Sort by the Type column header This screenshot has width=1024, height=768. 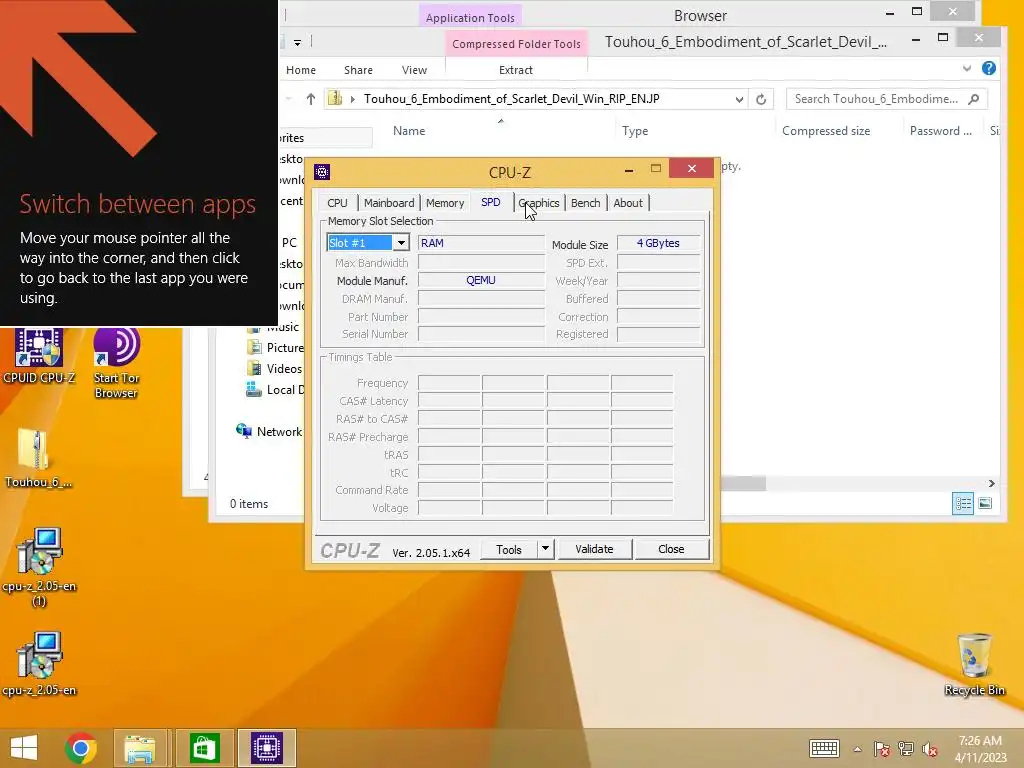[635, 131]
